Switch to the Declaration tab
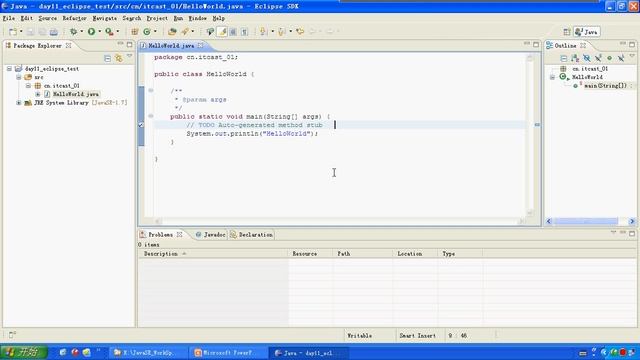Screen dimensions: 640x360 pos(251,235)
